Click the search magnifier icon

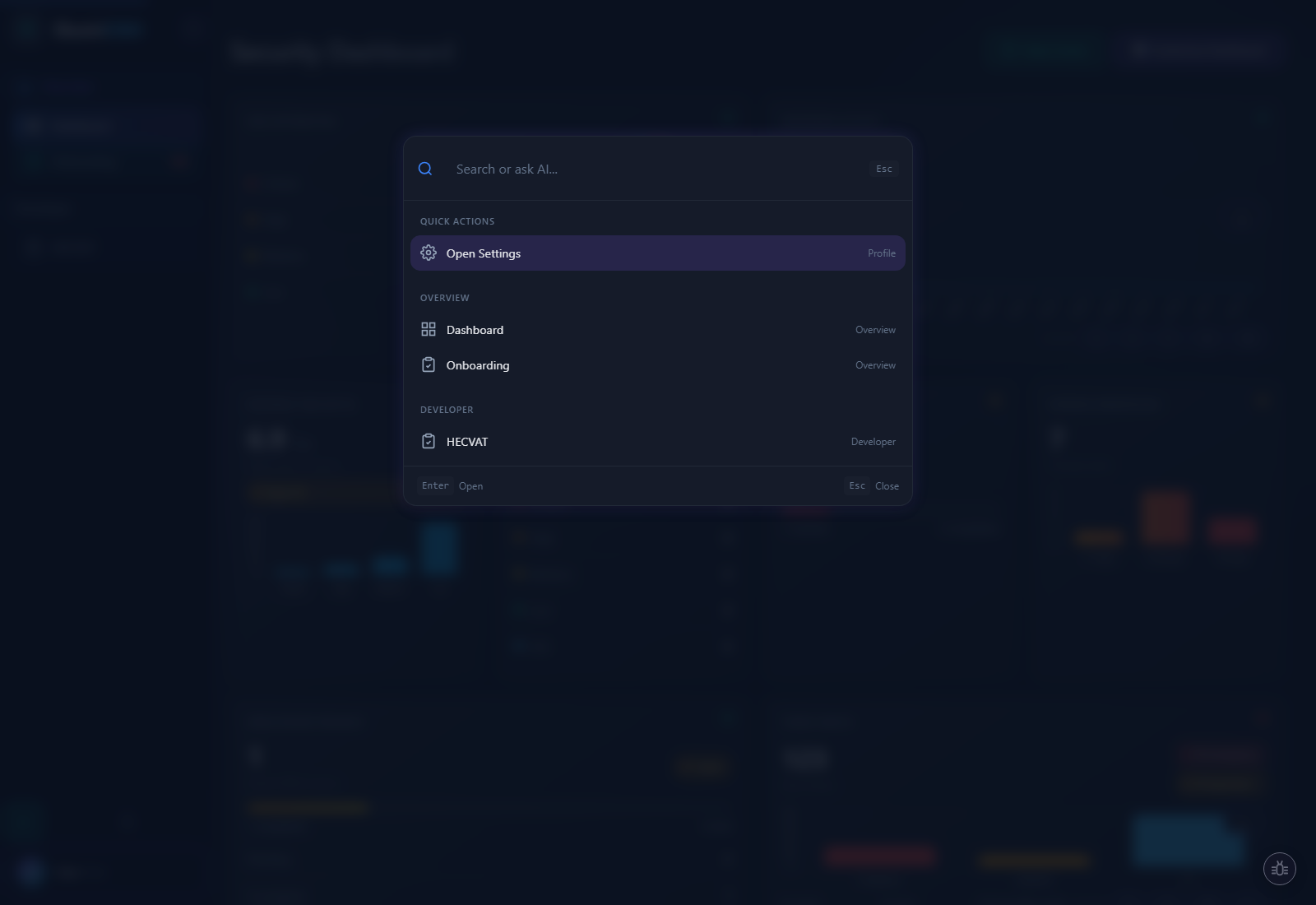point(425,169)
